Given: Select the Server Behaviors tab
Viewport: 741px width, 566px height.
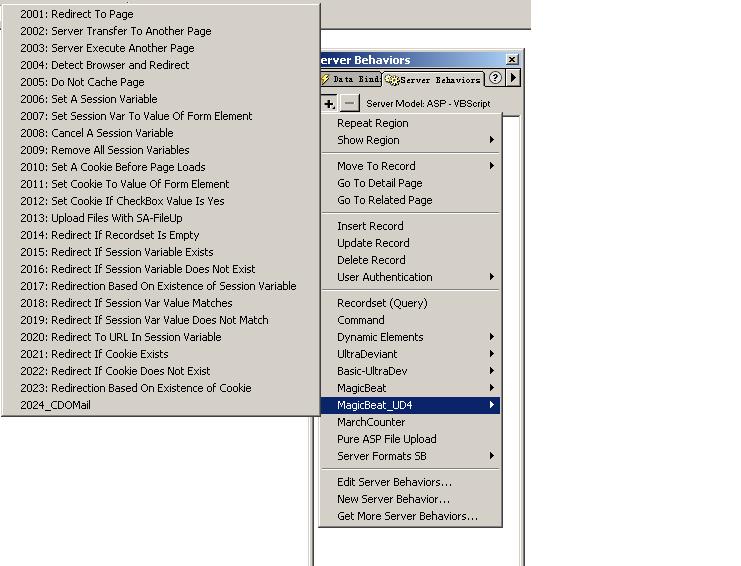Looking at the screenshot, I should pyautogui.click(x=434, y=79).
